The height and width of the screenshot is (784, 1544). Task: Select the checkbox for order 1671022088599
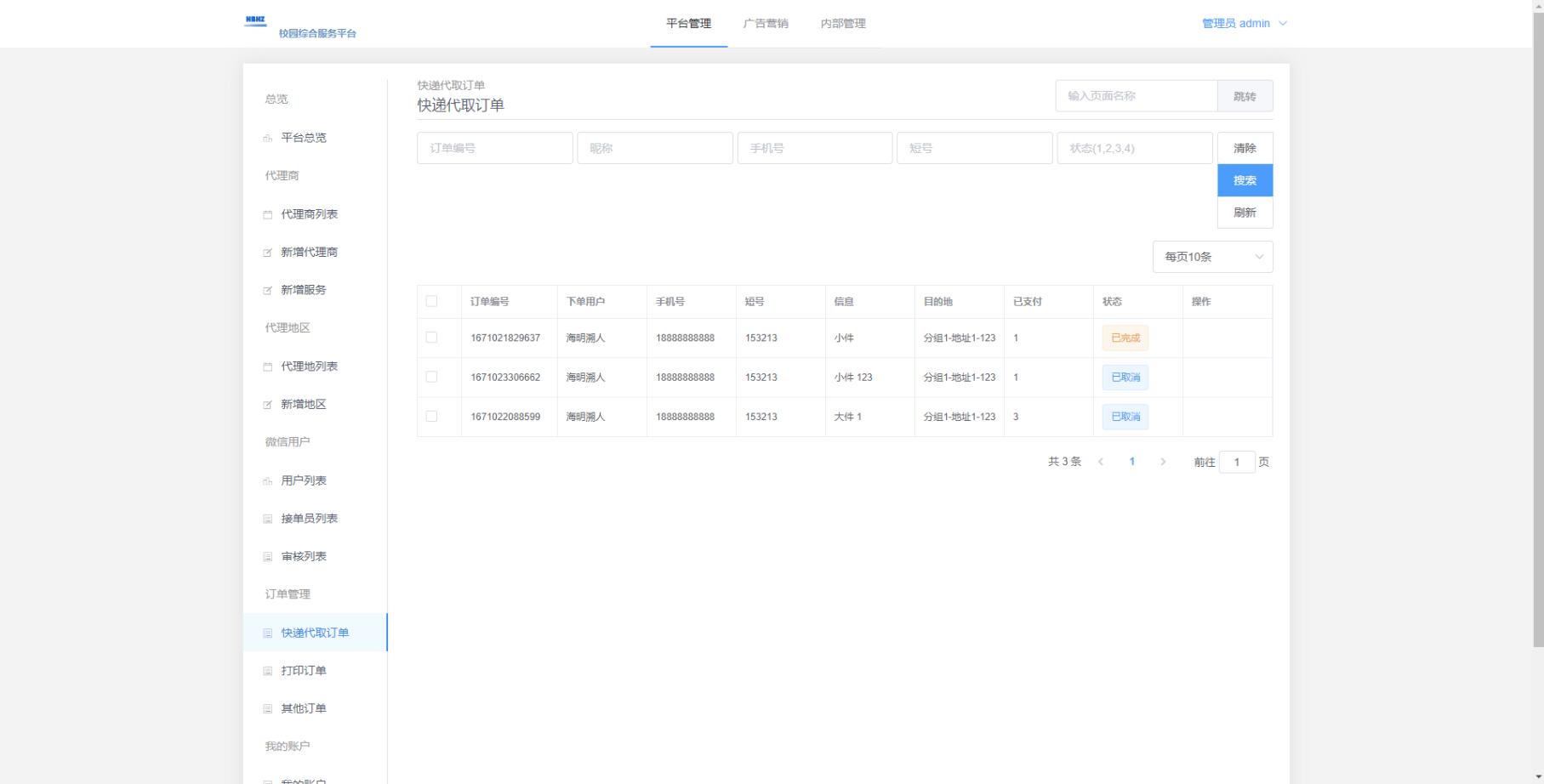(431, 416)
